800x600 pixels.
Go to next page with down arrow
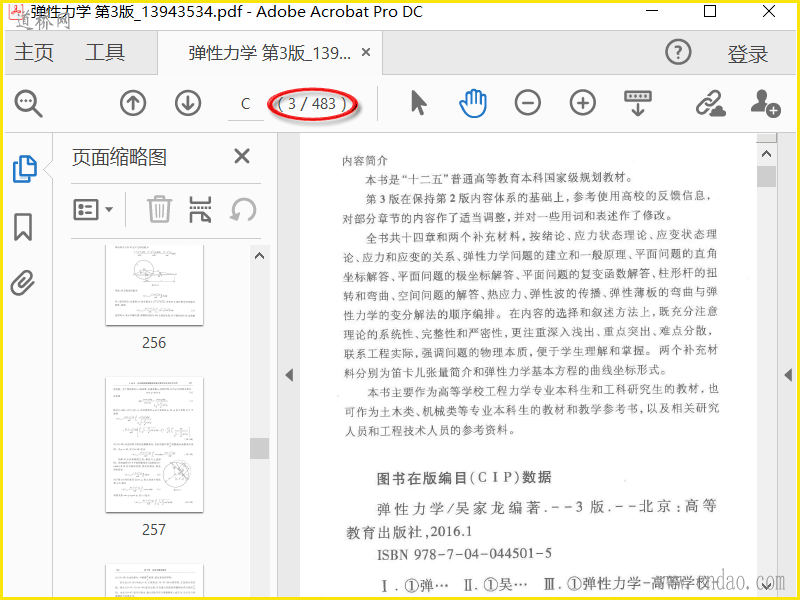(x=188, y=103)
